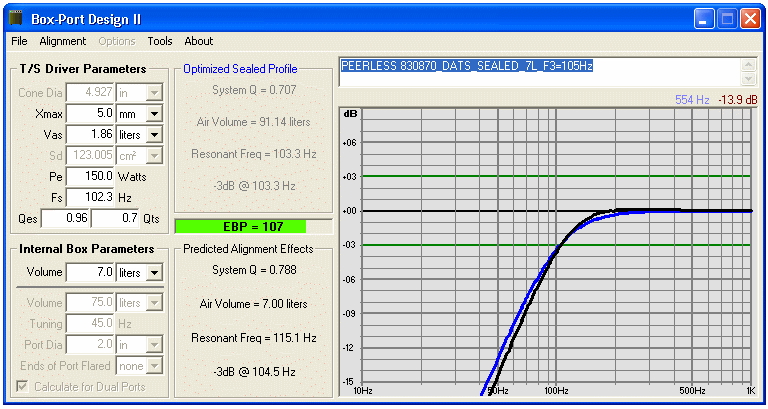Expand the Vas units dropdown
The height and width of the screenshot is (409, 768).
[154, 135]
